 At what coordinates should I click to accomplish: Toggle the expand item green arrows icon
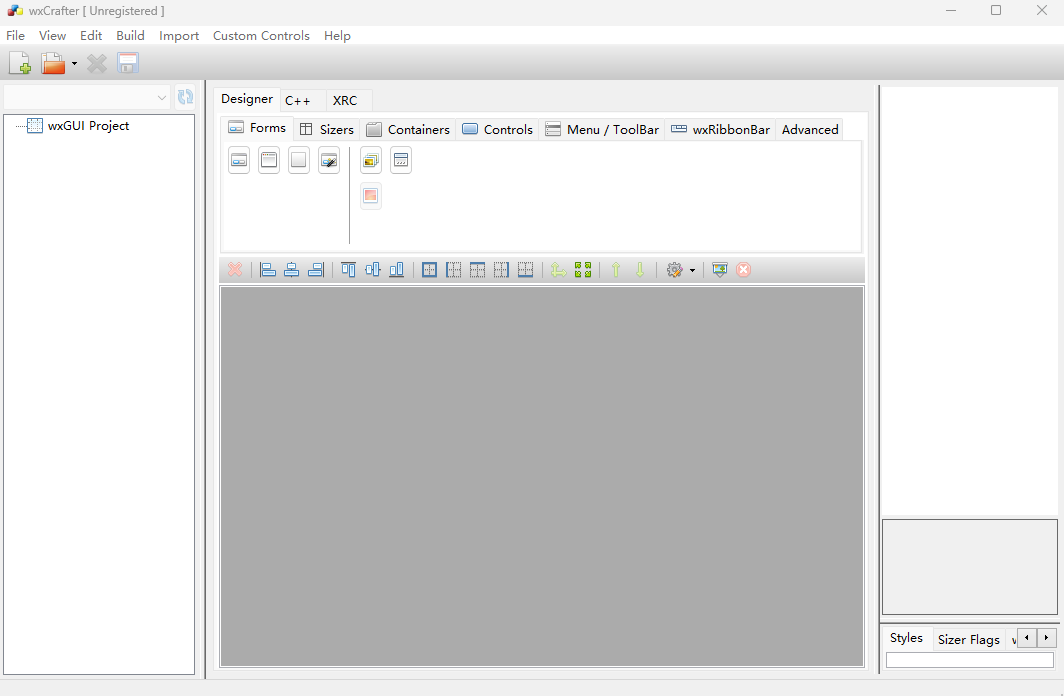click(x=583, y=270)
